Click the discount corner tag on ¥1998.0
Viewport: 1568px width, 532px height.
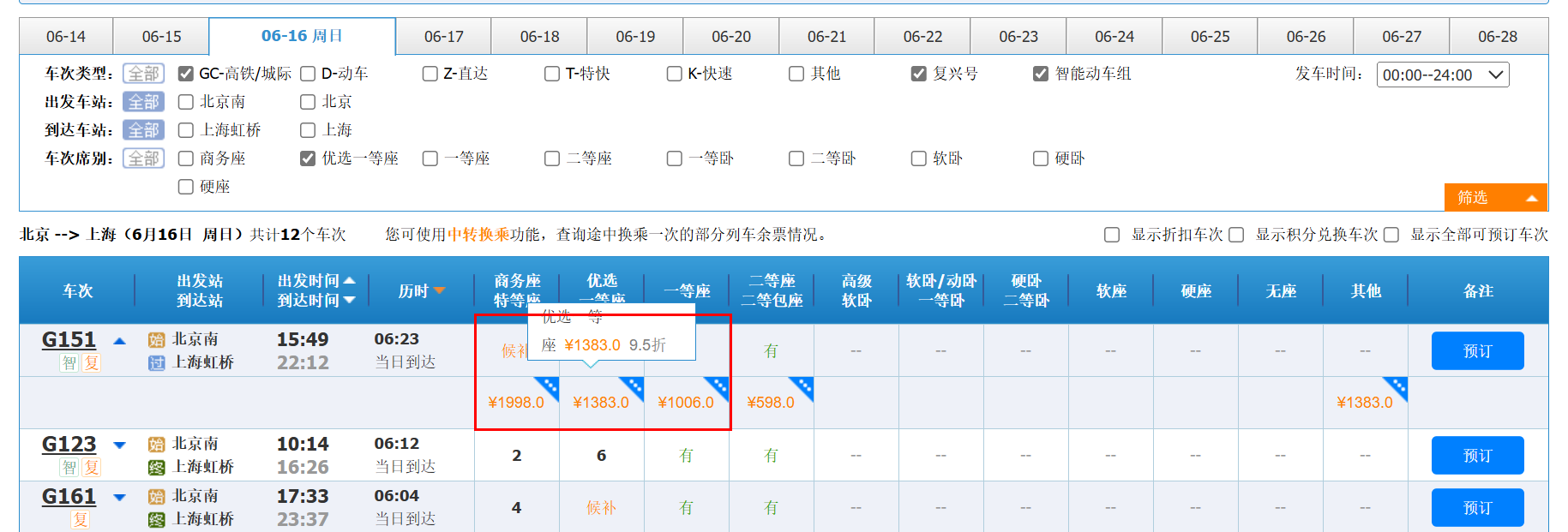(549, 387)
